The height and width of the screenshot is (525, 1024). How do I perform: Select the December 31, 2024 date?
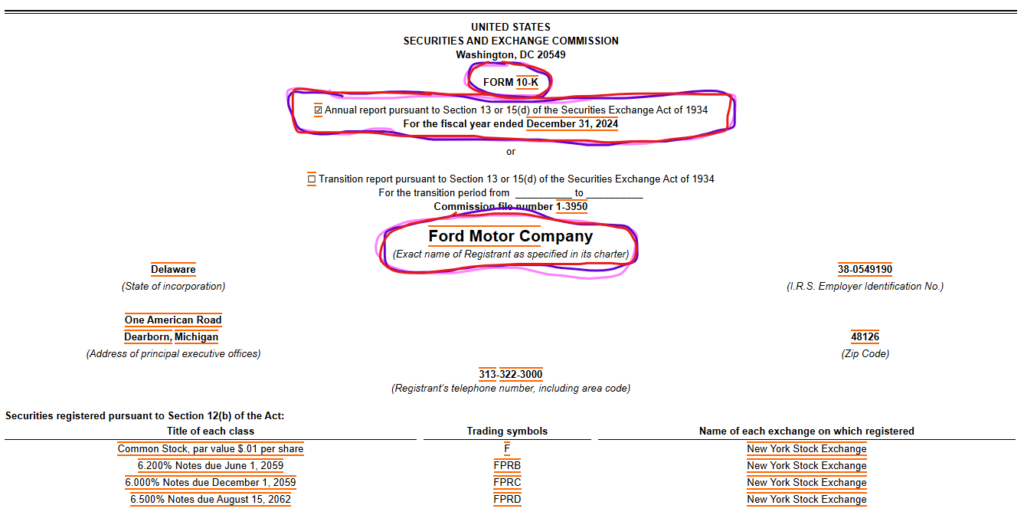click(x=572, y=124)
